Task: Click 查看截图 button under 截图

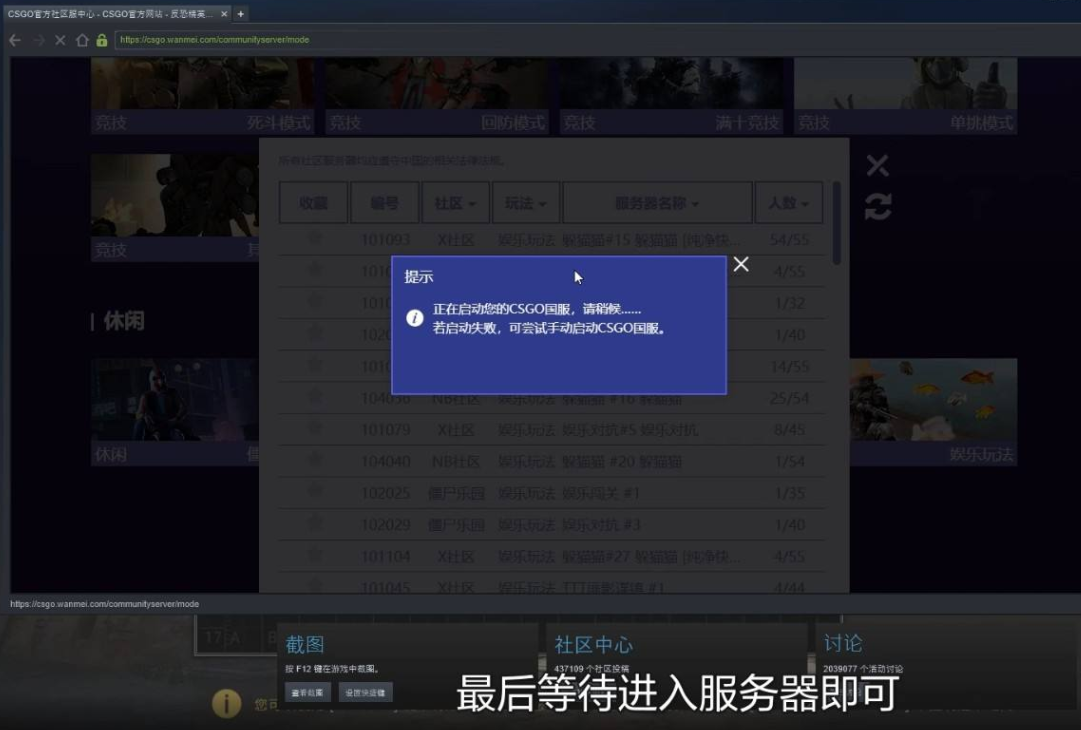Action: [x=307, y=692]
